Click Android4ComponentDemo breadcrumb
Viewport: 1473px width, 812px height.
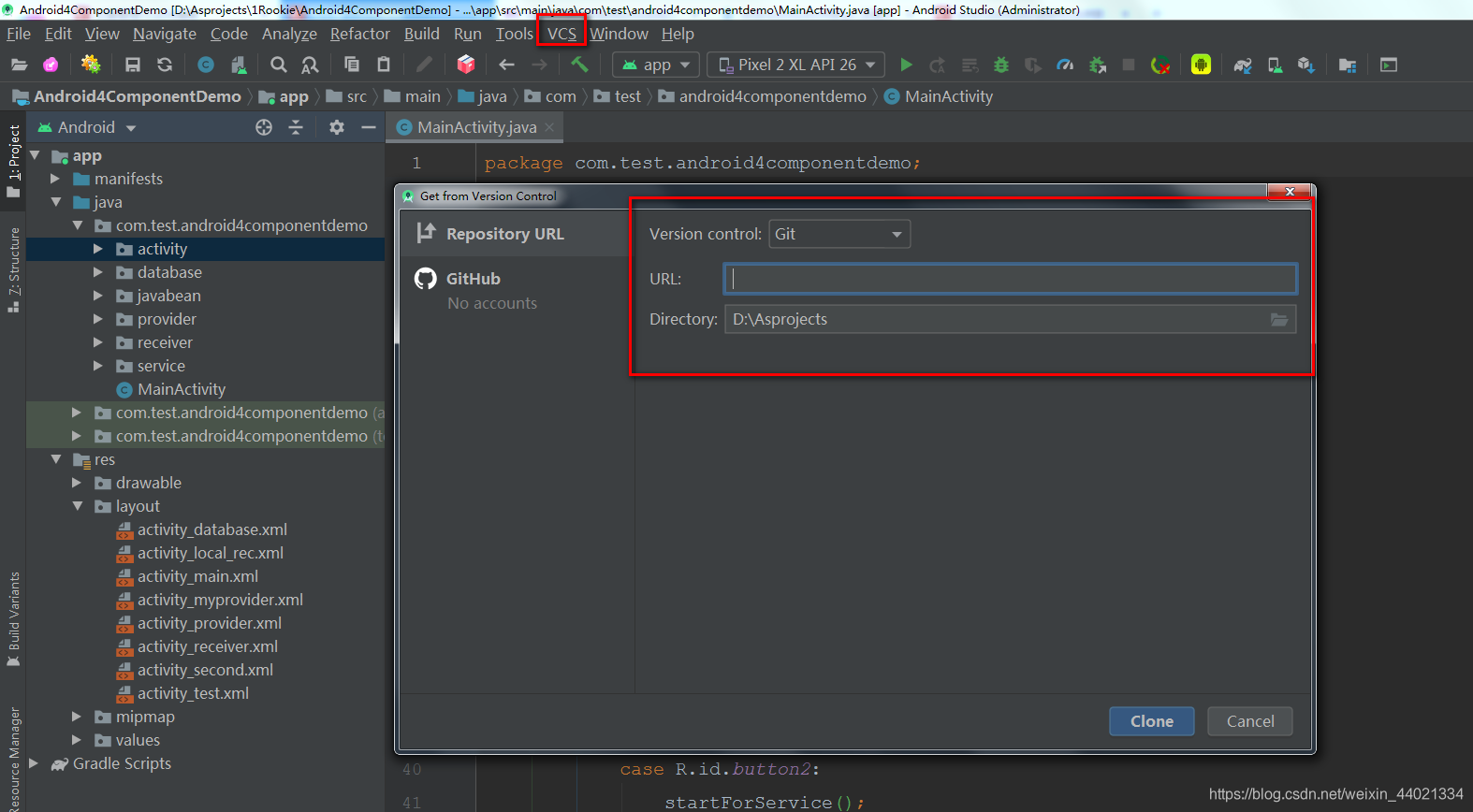[127, 96]
